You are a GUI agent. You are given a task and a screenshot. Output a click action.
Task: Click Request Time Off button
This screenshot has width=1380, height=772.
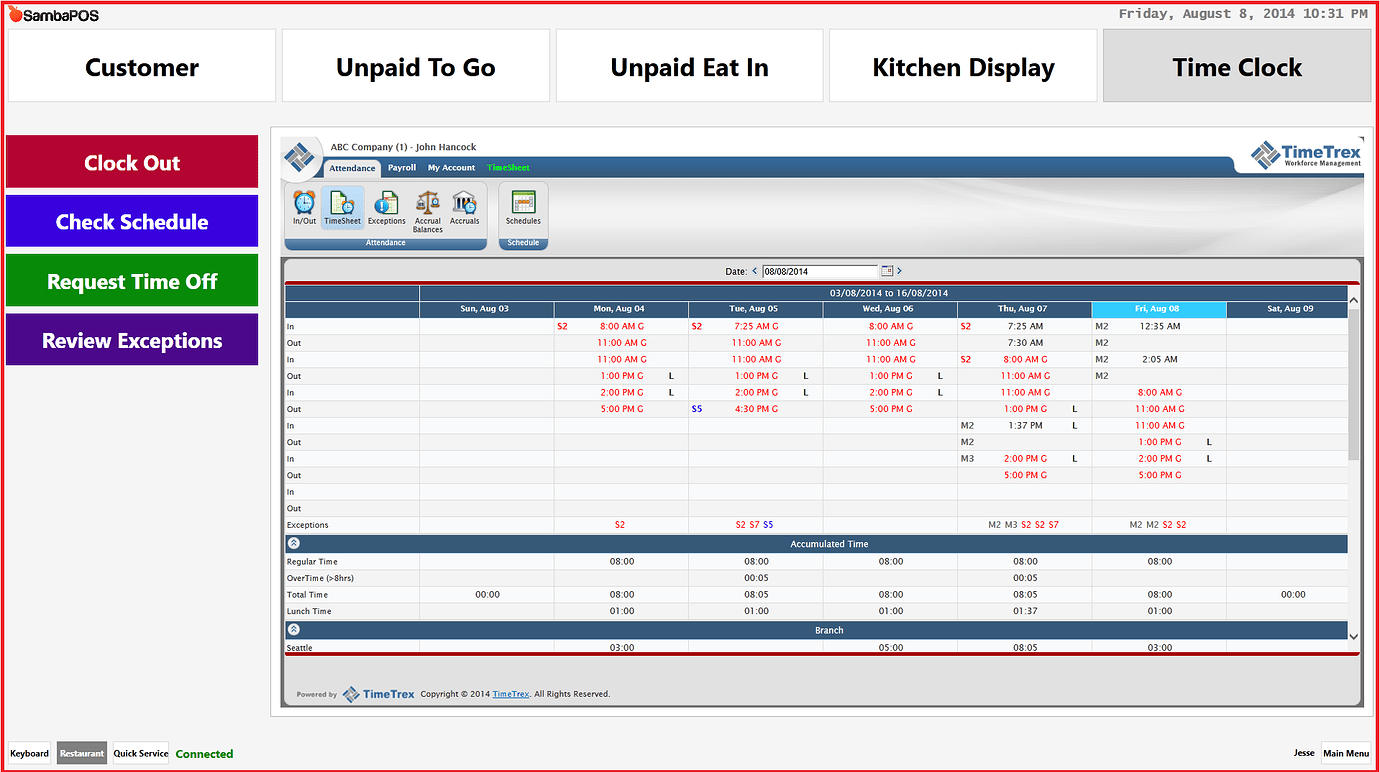coord(132,281)
